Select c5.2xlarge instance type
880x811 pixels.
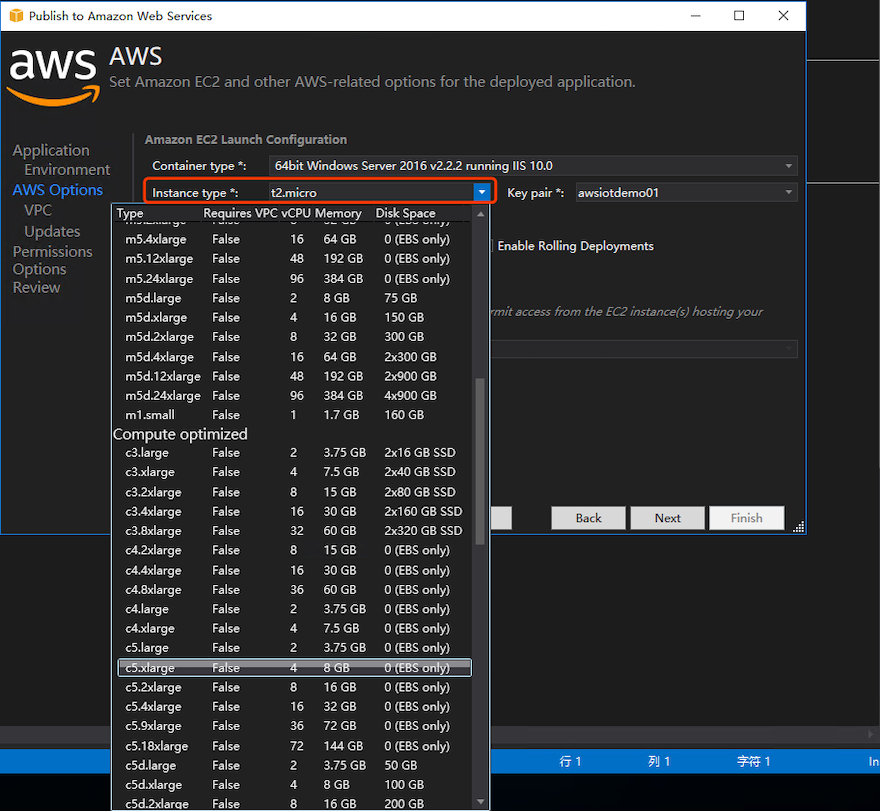coord(295,687)
